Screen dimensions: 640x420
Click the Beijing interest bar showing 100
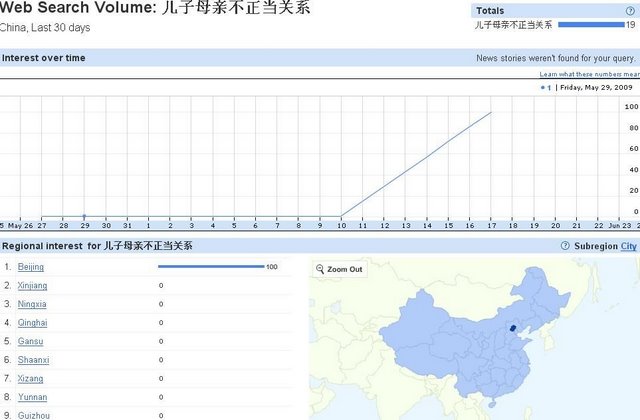click(211, 267)
